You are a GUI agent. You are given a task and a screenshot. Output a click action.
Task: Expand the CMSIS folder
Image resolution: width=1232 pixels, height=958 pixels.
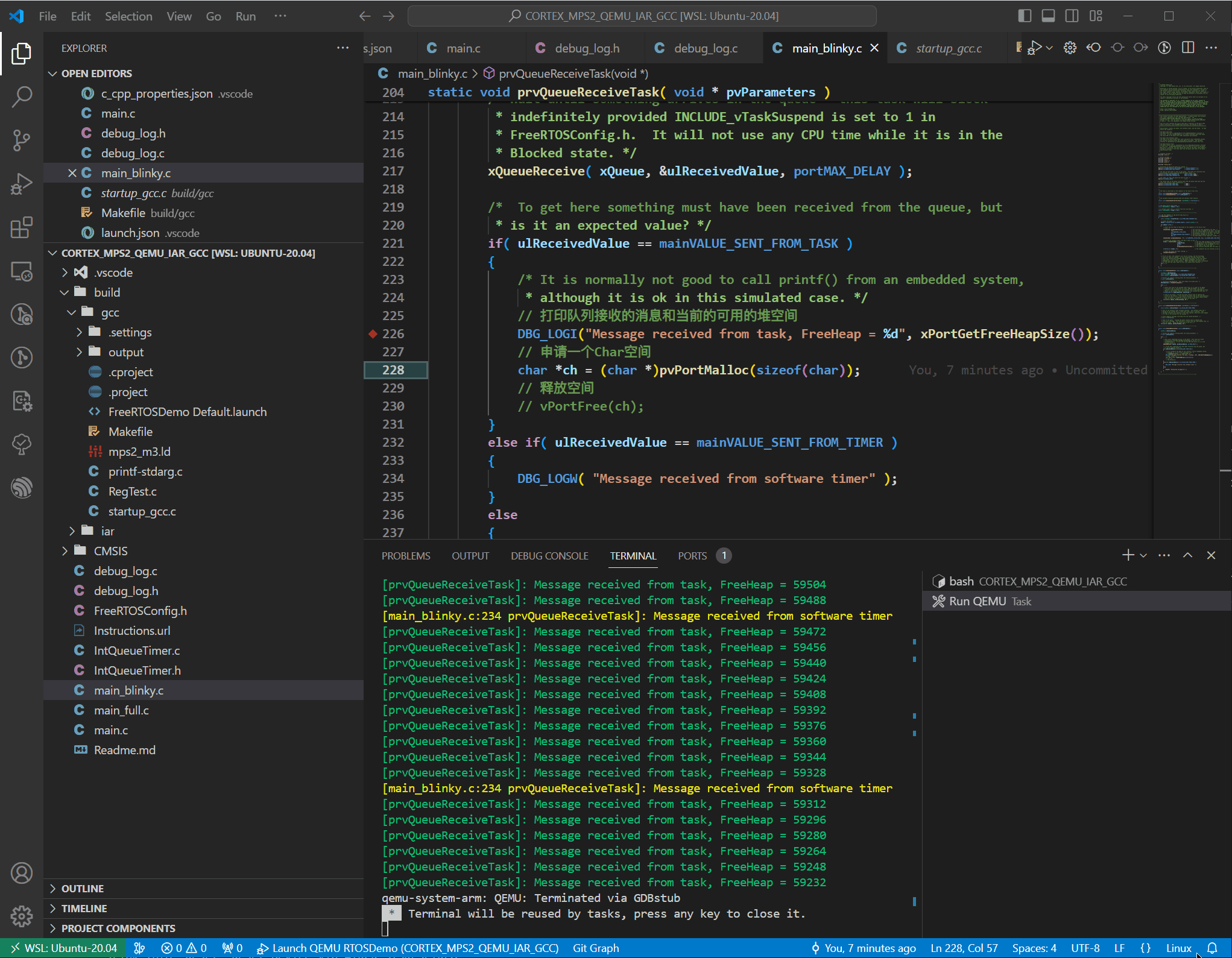pyautogui.click(x=65, y=551)
